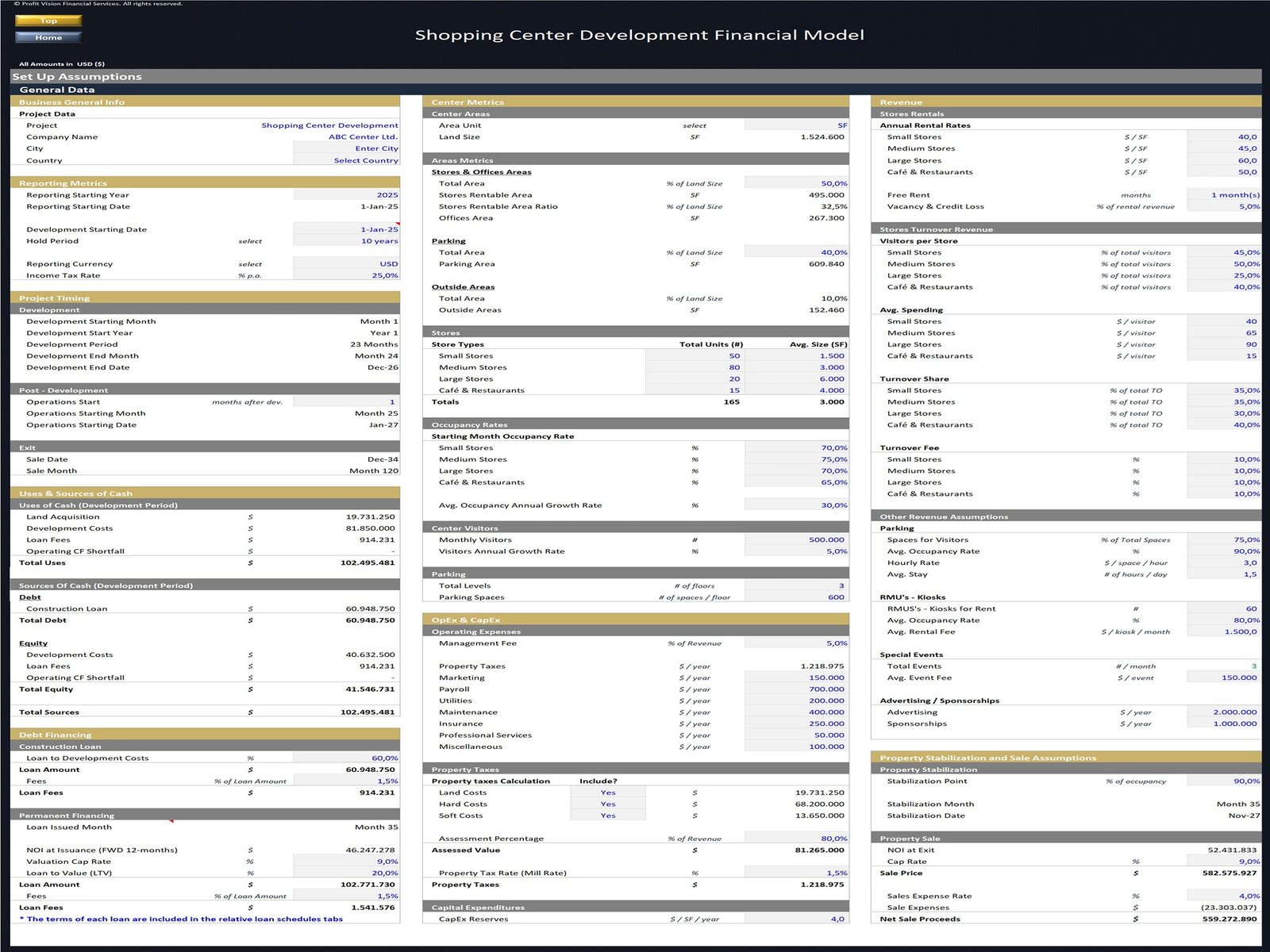Toggle Hard Costs include Yes cell
The image size is (1270, 952).
[607, 804]
